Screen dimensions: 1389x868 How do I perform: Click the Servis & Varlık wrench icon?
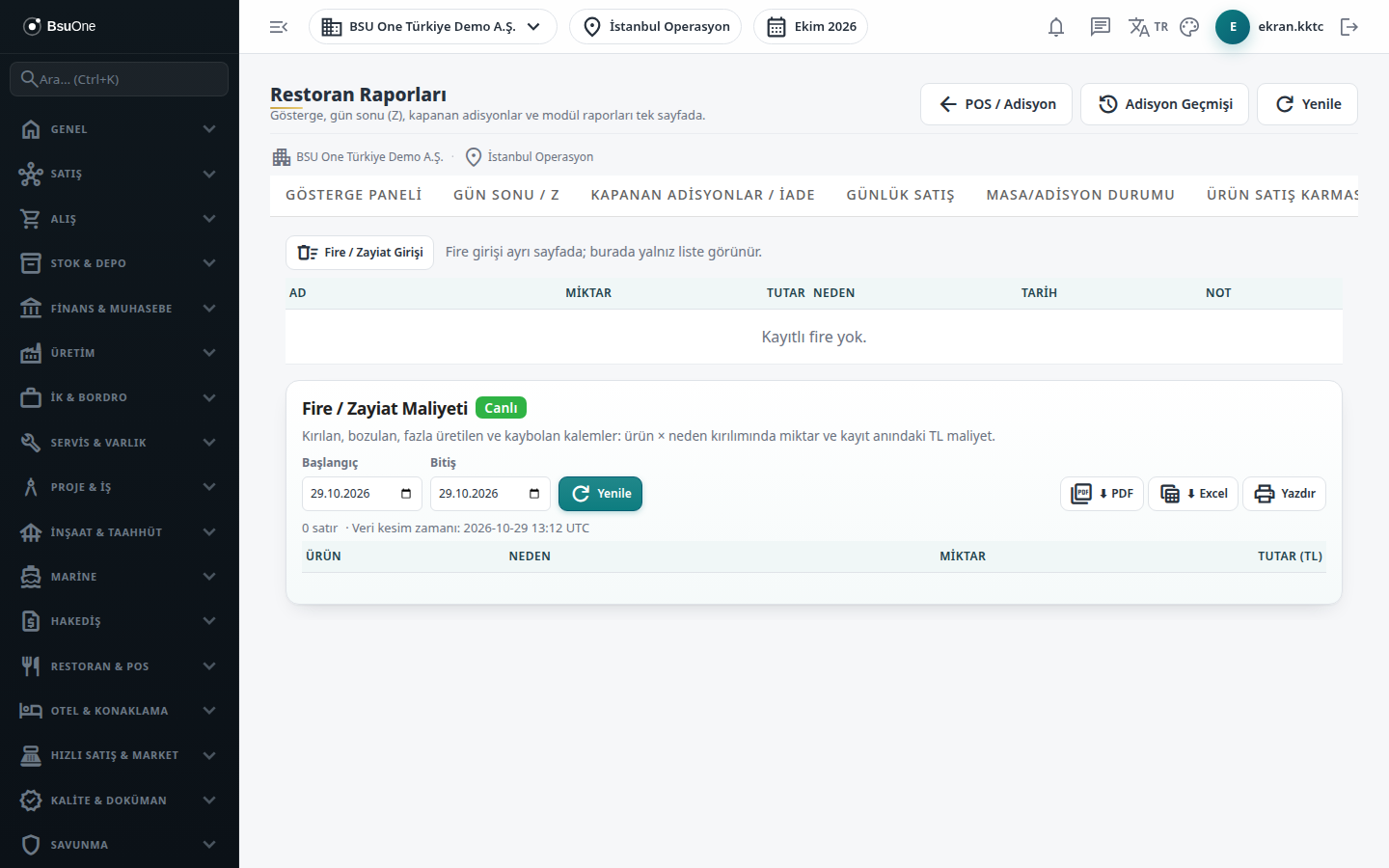point(31,443)
